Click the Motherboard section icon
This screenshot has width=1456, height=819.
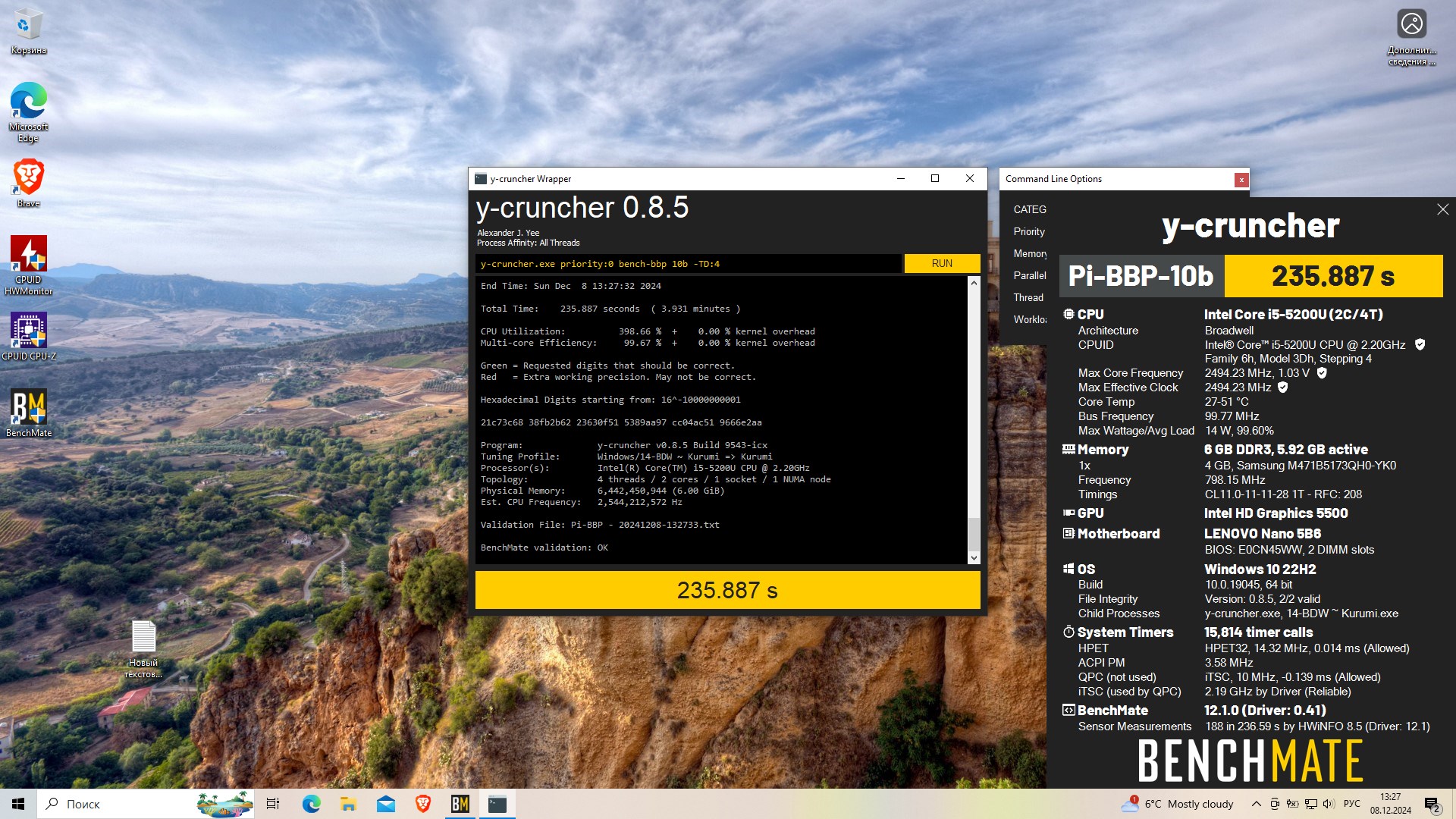(1068, 533)
